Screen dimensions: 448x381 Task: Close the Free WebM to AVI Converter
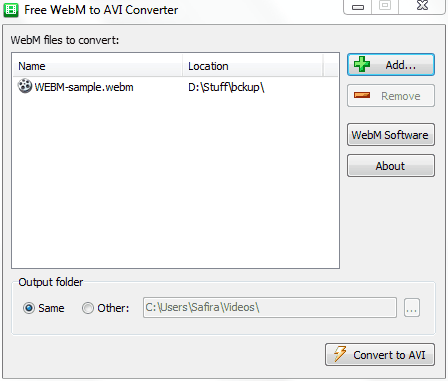422,6
